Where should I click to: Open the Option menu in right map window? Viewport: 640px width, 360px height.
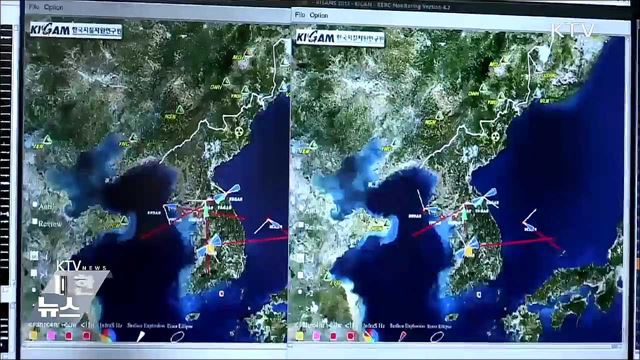319,15
